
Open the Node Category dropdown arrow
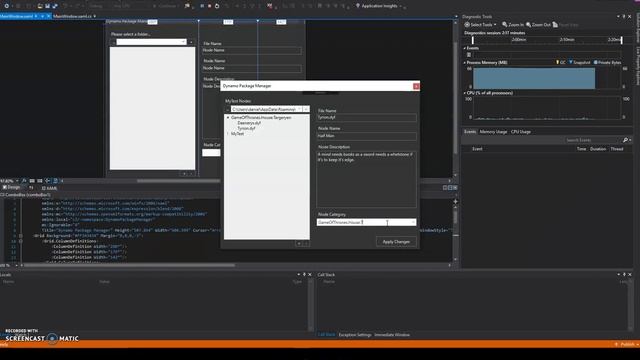click(413, 222)
